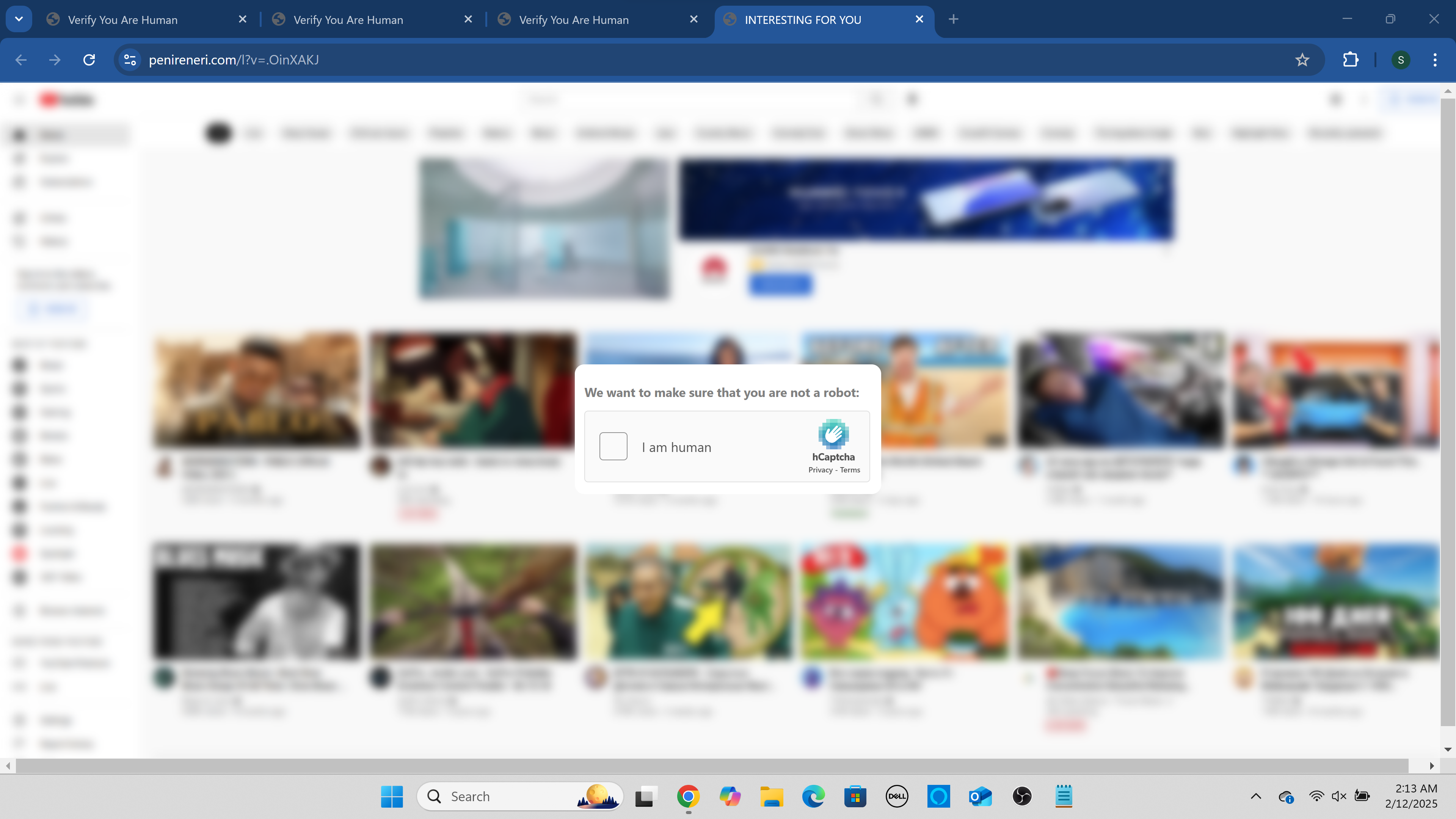Click the hCaptcha Terms link
Image resolution: width=1456 pixels, height=819 pixels.
pyautogui.click(x=849, y=470)
